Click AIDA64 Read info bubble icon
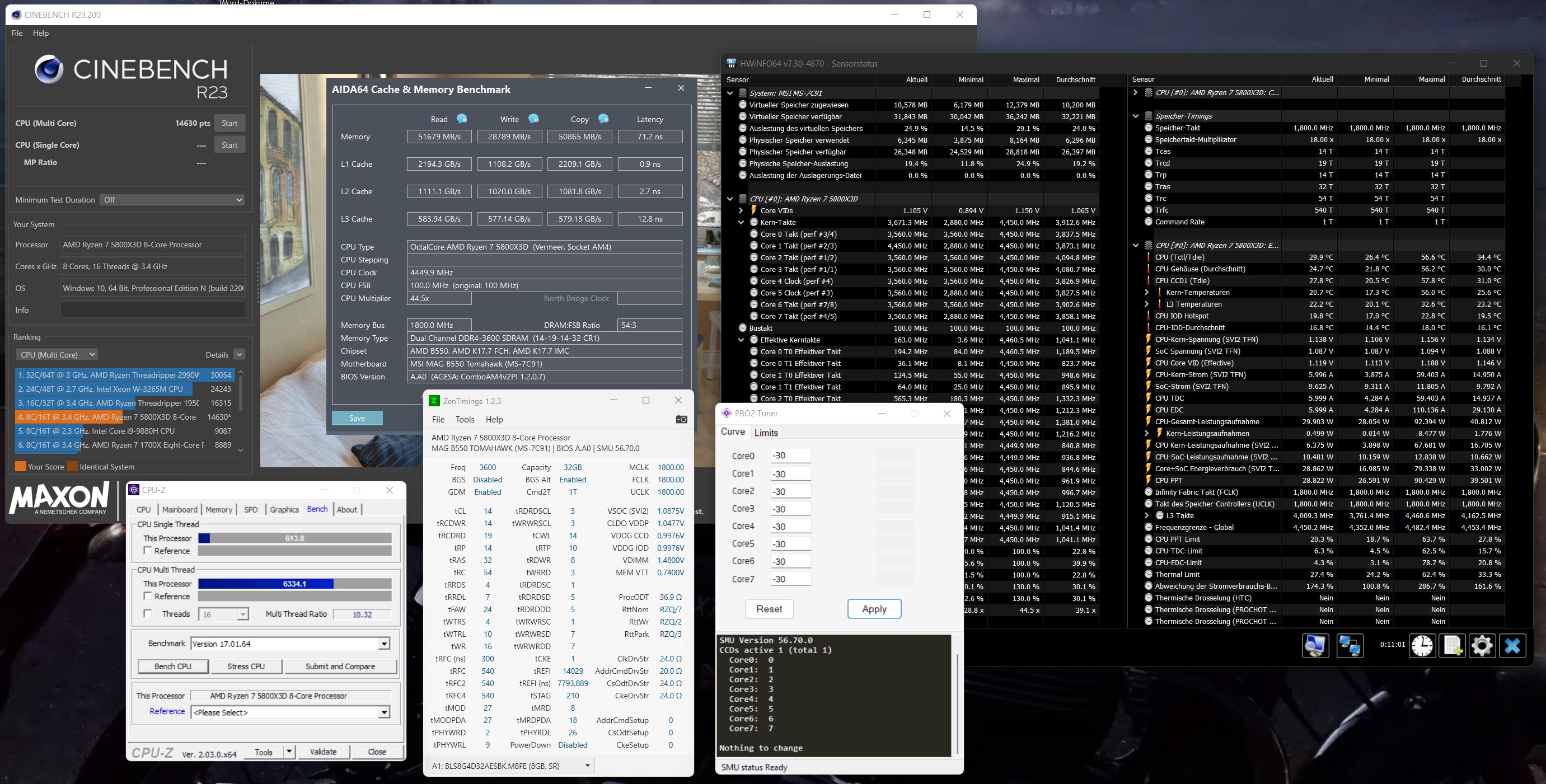Screen dimensions: 1546x784 [462, 119]
